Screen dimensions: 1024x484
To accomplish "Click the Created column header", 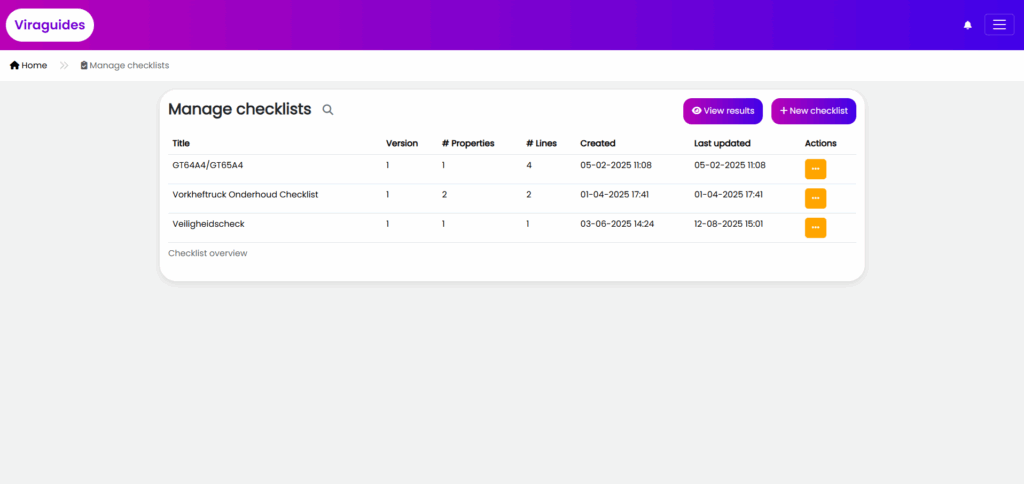I will [598, 143].
